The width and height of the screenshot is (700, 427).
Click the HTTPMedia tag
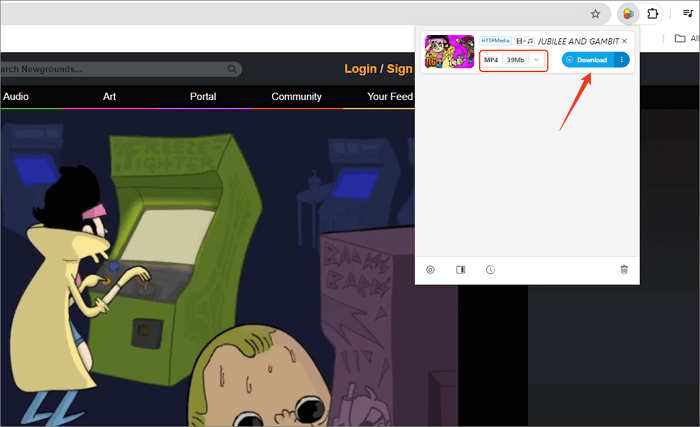(x=496, y=41)
